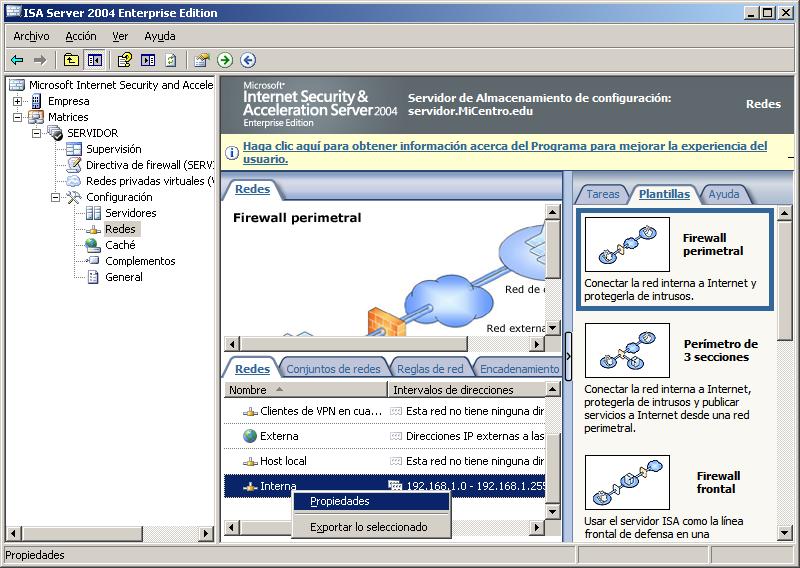This screenshot has width=800, height=568.
Task: Expand the Empresa tree node
Action: click(x=18, y=101)
